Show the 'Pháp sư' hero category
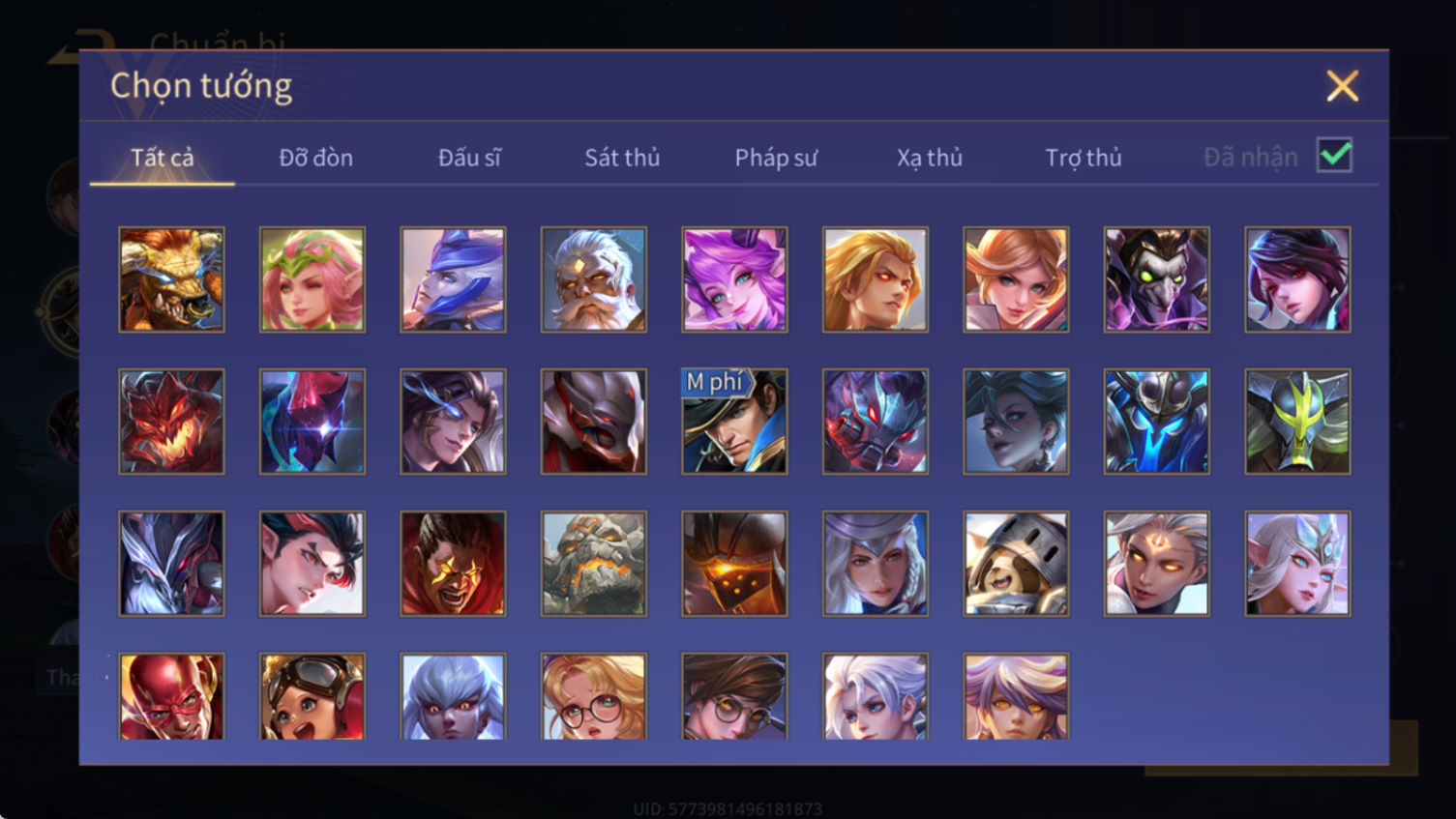 [776, 158]
